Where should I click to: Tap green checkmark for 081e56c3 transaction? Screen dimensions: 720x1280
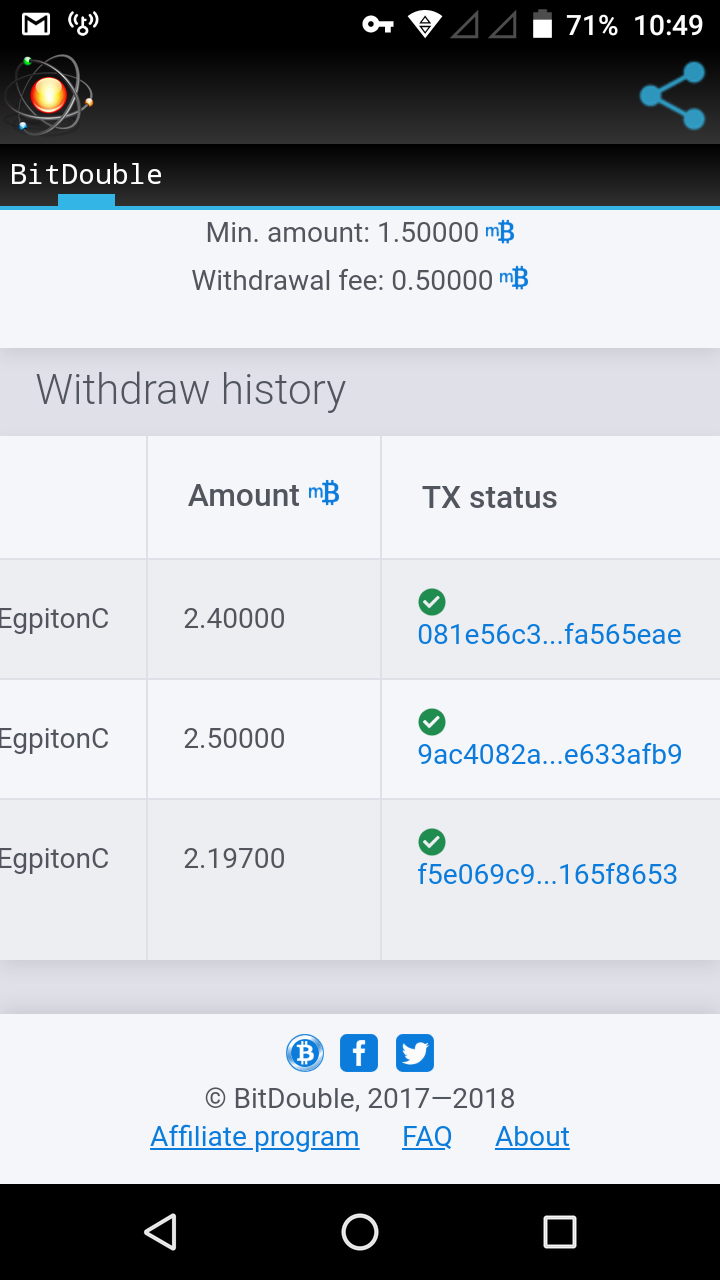coord(432,602)
